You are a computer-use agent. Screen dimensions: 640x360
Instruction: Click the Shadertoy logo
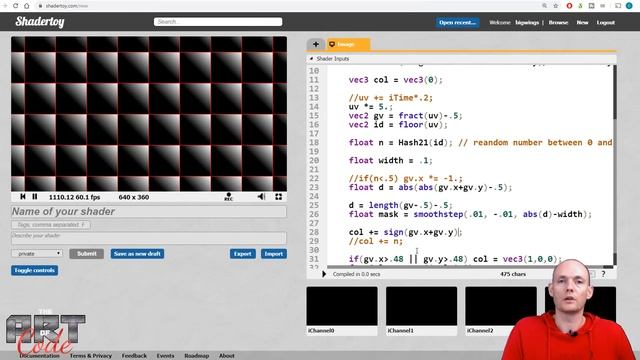40,22
